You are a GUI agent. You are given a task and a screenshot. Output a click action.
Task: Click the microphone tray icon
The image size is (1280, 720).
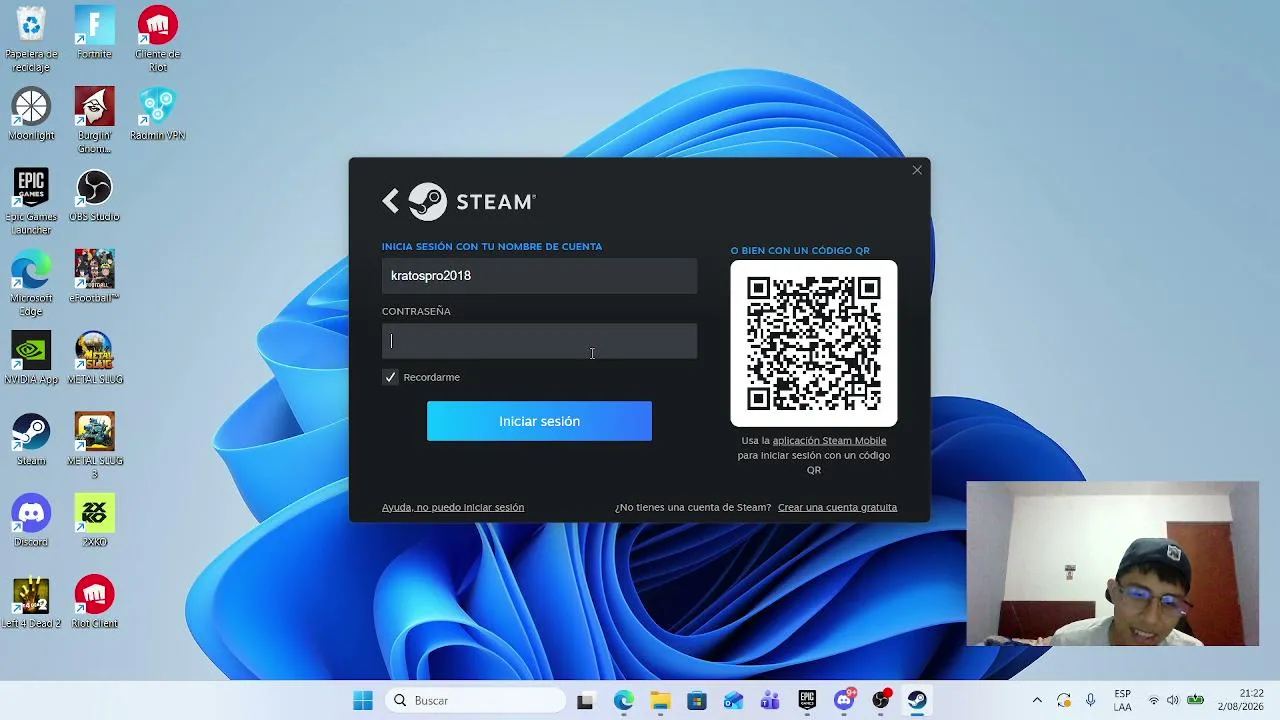tap(1091, 701)
